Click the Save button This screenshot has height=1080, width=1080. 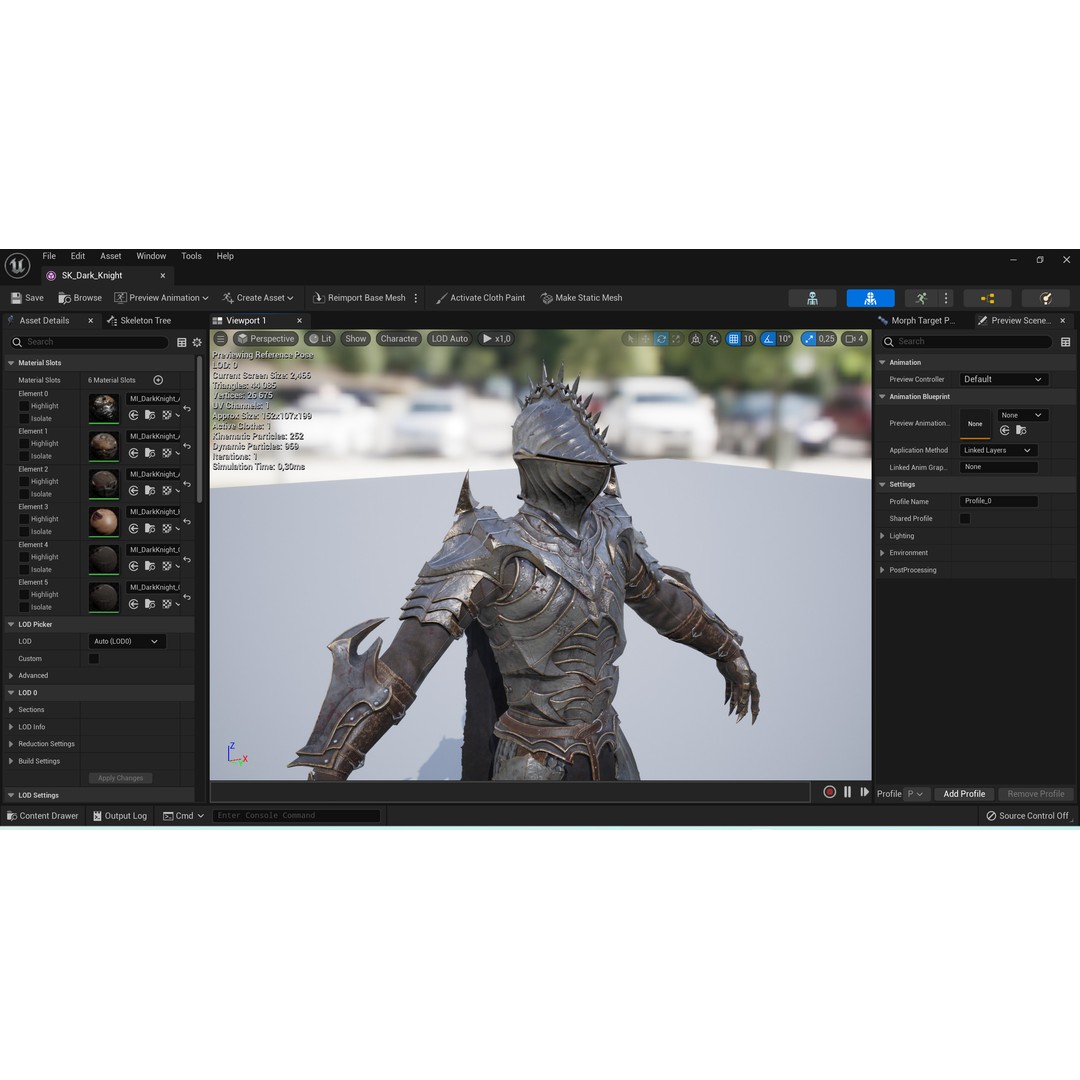[28, 298]
